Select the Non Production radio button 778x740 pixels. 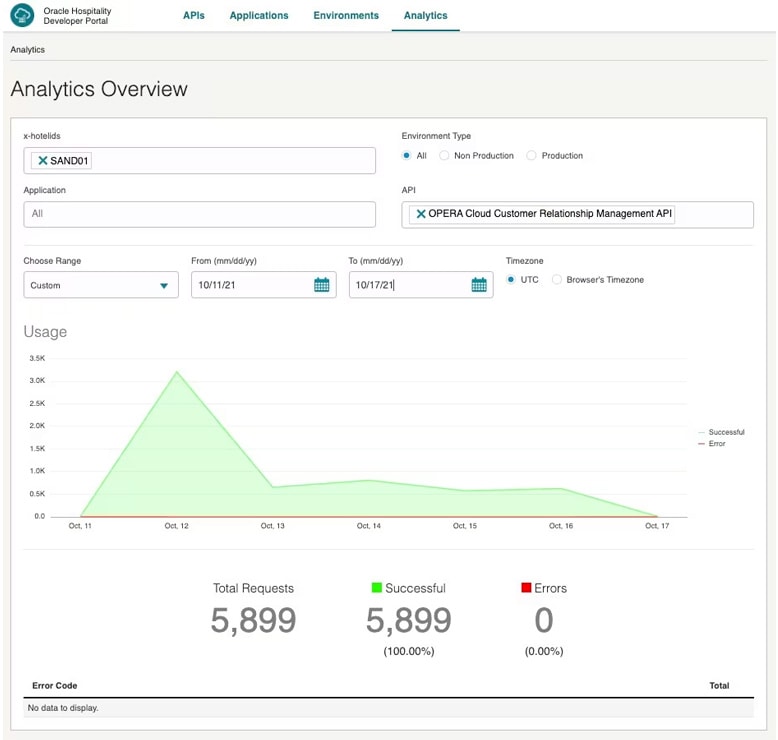pyautogui.click(x=444, y=156)
